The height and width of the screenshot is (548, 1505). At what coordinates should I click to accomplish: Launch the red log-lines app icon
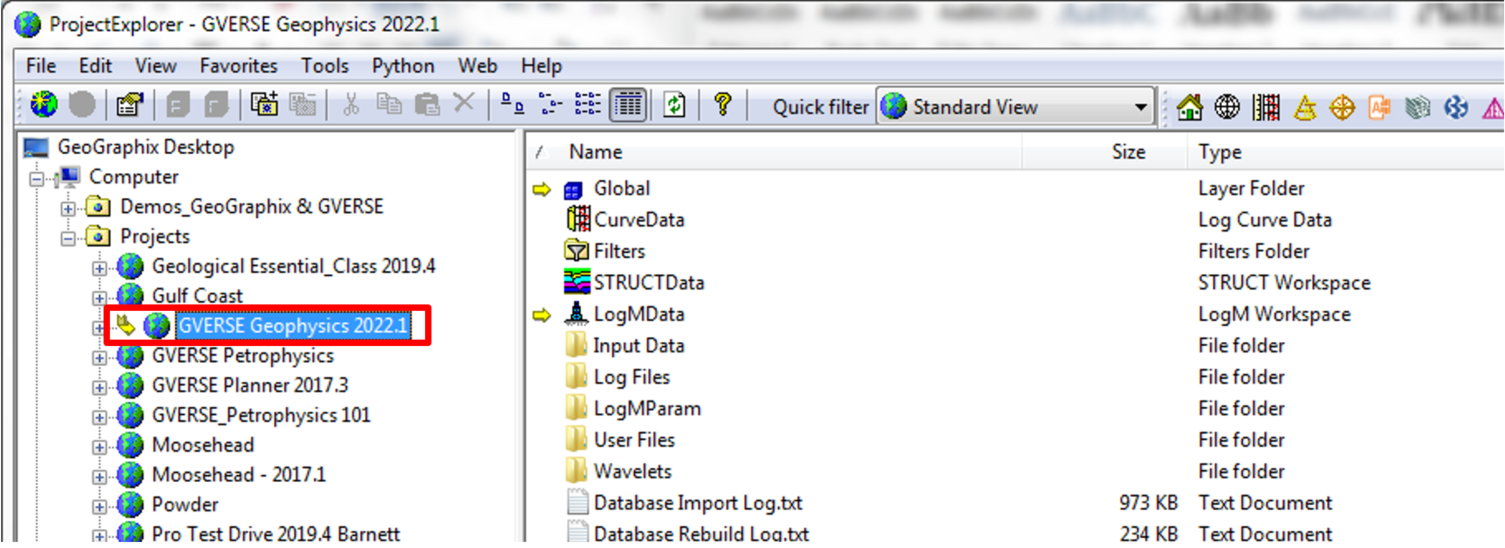(1266, 107)
